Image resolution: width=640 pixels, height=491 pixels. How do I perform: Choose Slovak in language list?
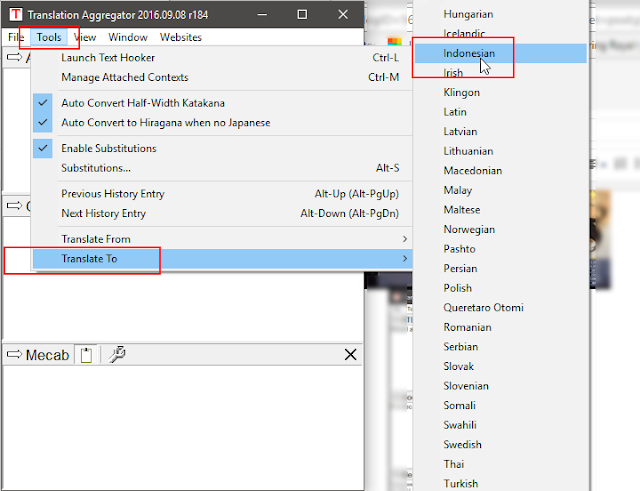pos(501,367)
